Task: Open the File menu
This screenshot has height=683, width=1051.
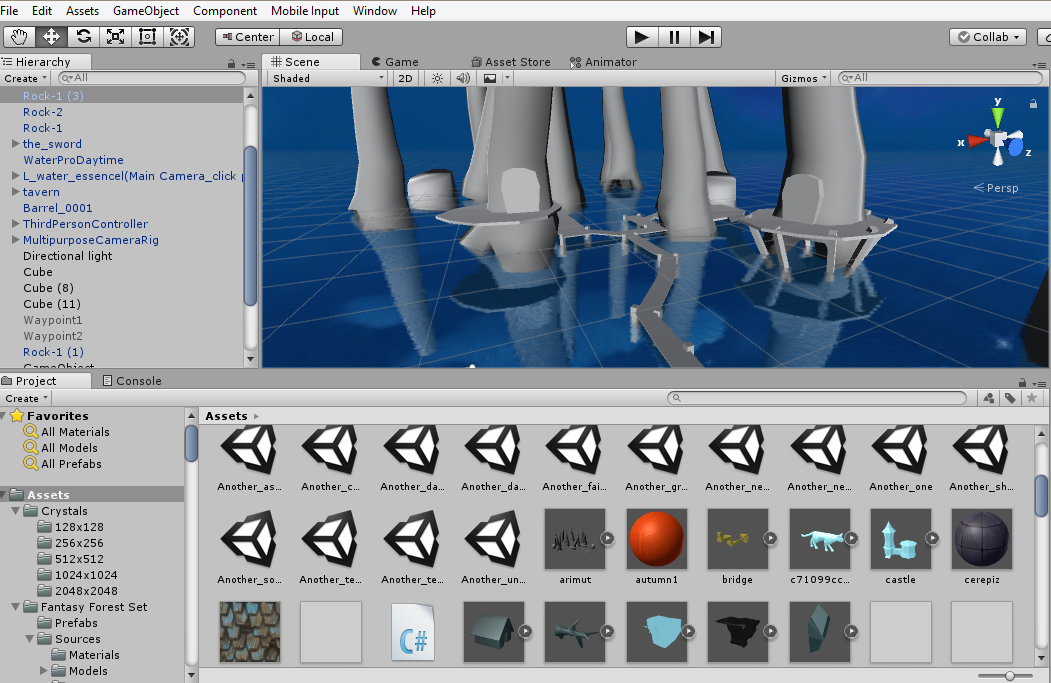Action: (9, 11)
